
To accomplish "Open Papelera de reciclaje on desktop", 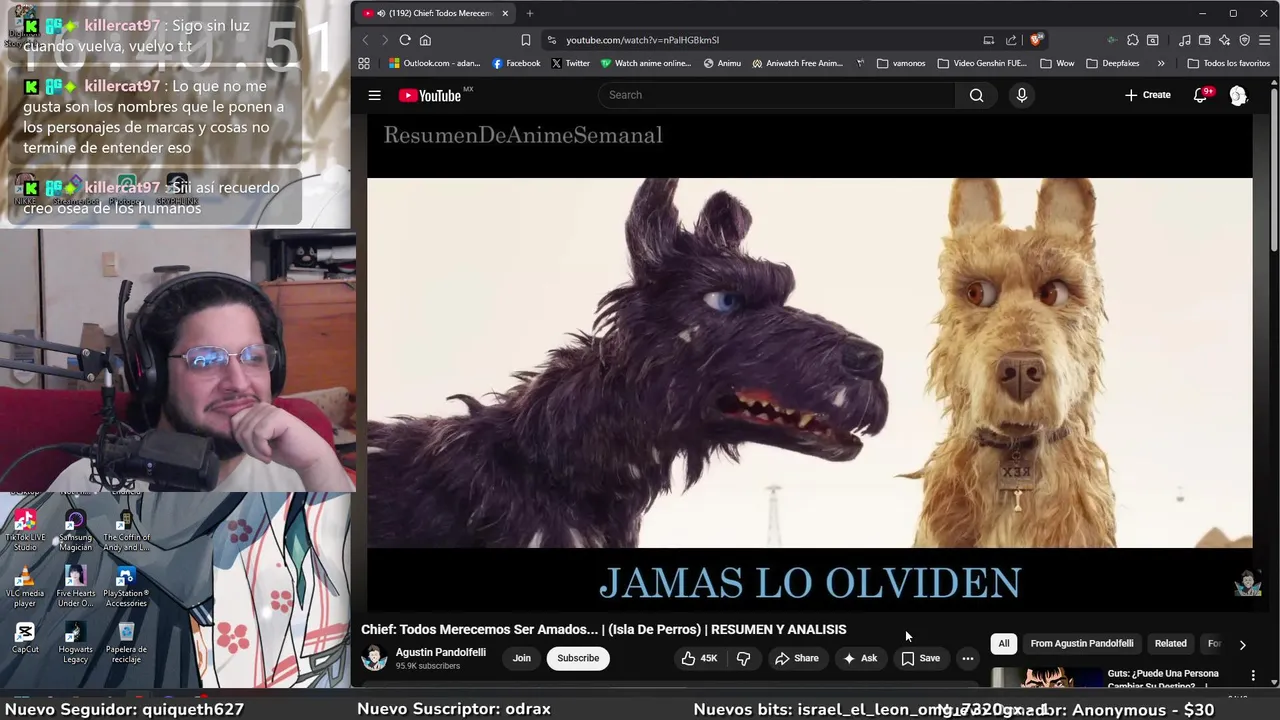I will (126, 642).
